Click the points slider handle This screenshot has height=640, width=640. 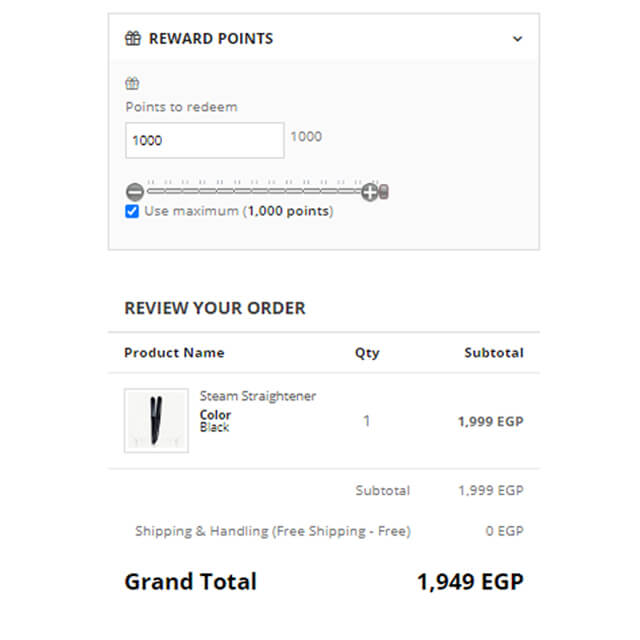tap(384, 192)
